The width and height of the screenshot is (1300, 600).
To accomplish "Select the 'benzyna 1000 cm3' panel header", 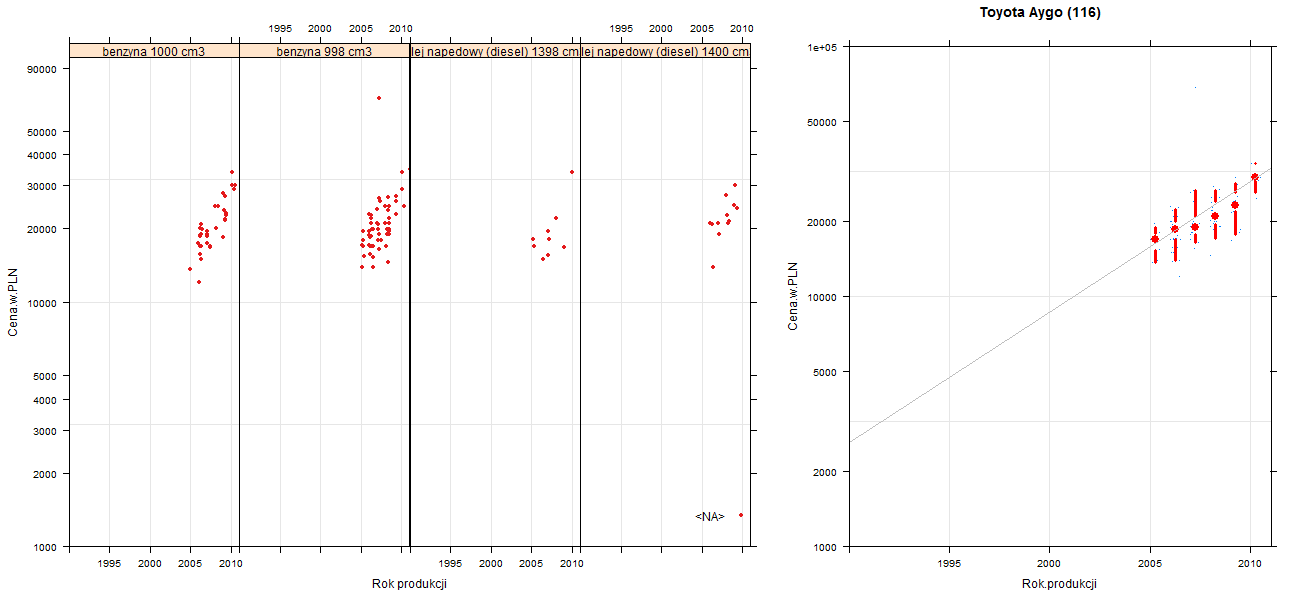I will click(154, 51).
